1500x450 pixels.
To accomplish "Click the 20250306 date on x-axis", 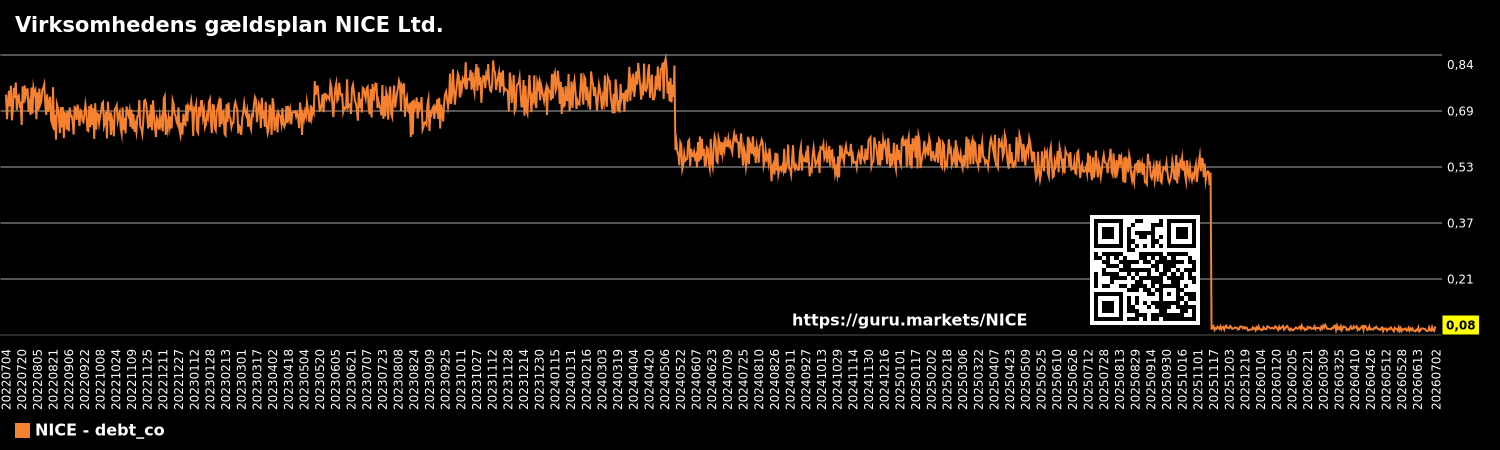I will 964,378.
